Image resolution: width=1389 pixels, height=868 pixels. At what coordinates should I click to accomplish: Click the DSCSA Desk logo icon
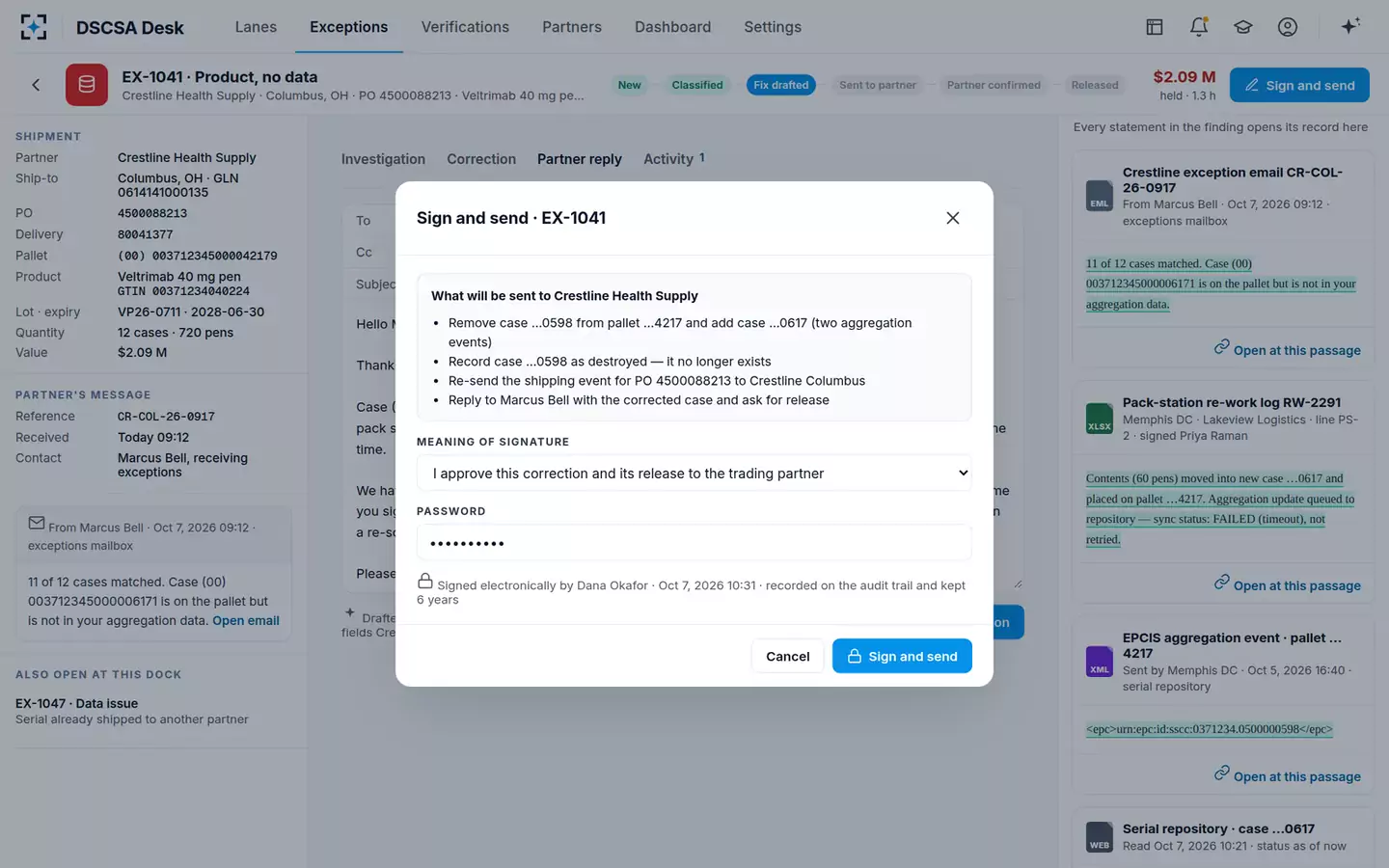34,27
